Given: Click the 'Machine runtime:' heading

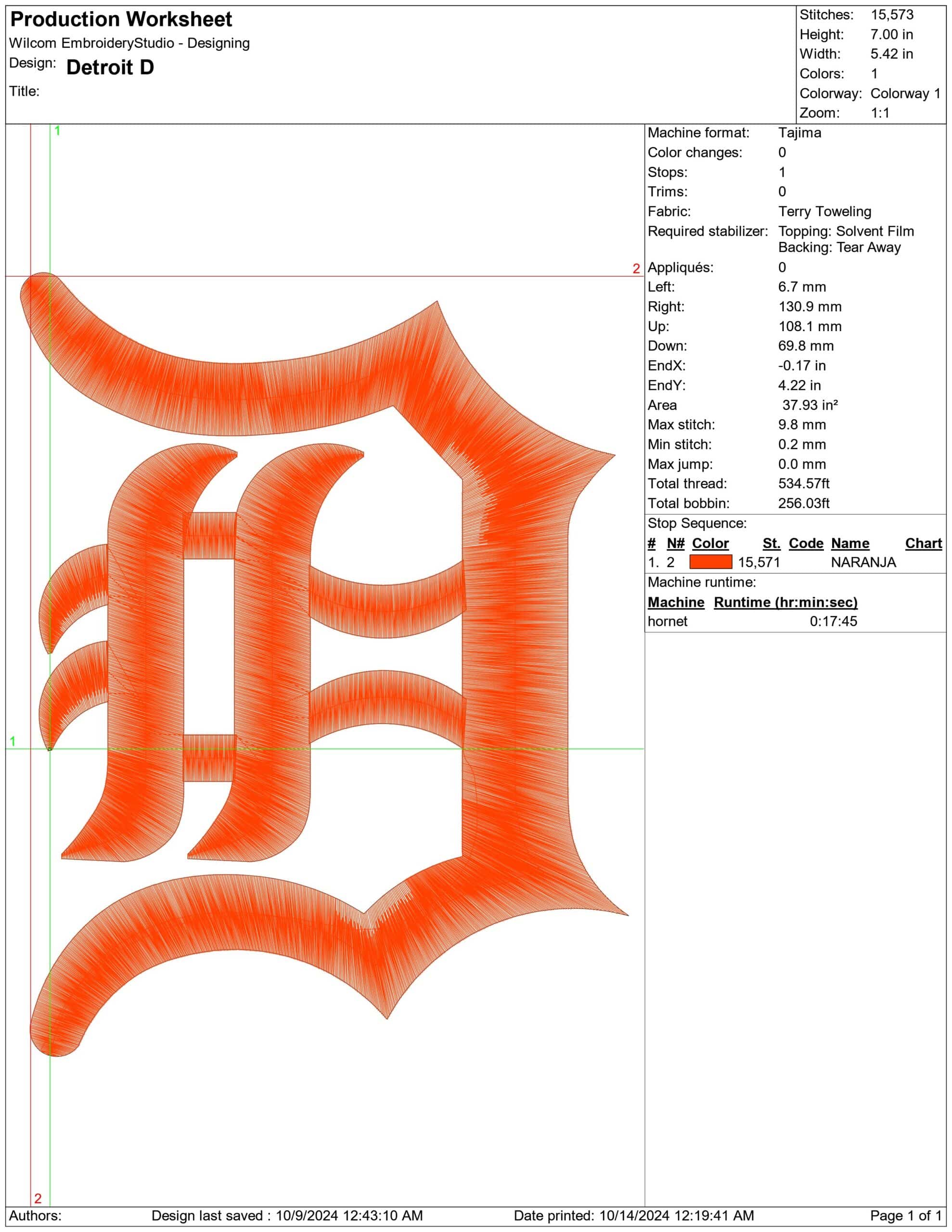Looking at the screenshot, I should [701, 583].
